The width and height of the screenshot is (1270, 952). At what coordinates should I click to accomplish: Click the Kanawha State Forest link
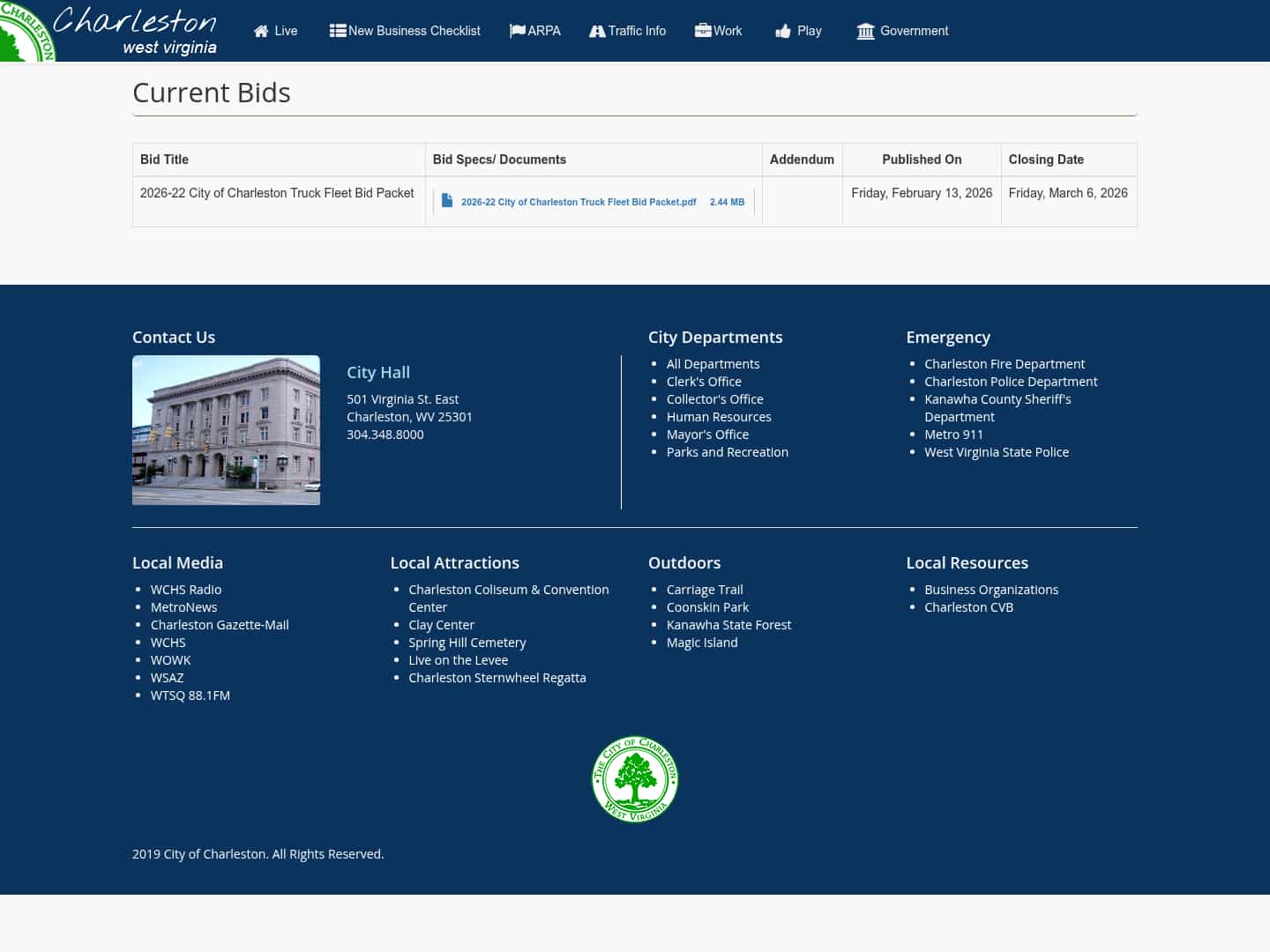pos(728,624)
